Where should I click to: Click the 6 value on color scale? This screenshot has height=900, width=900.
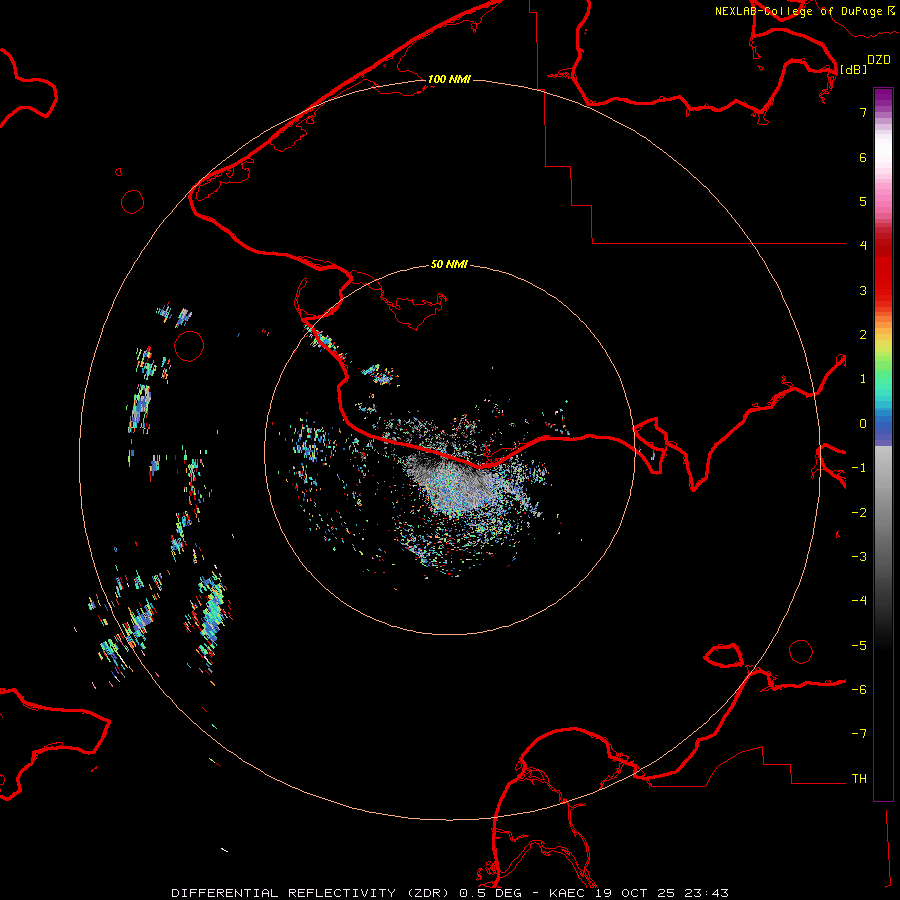pos(863,157)
